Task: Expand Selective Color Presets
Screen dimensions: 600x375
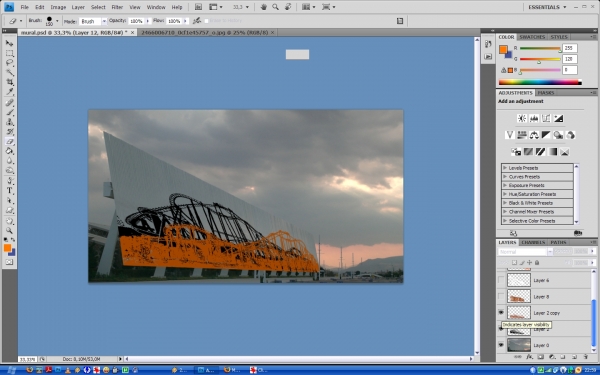Action: 505,221
